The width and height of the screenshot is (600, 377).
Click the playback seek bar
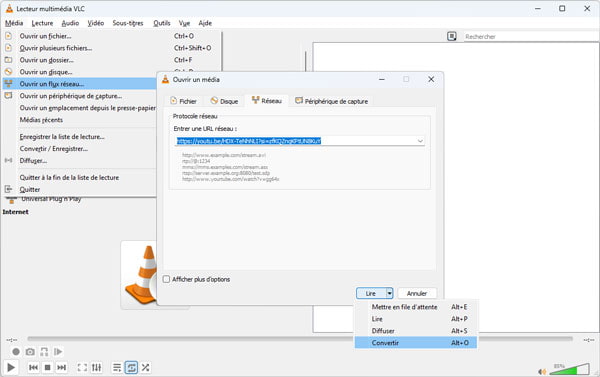300,339
